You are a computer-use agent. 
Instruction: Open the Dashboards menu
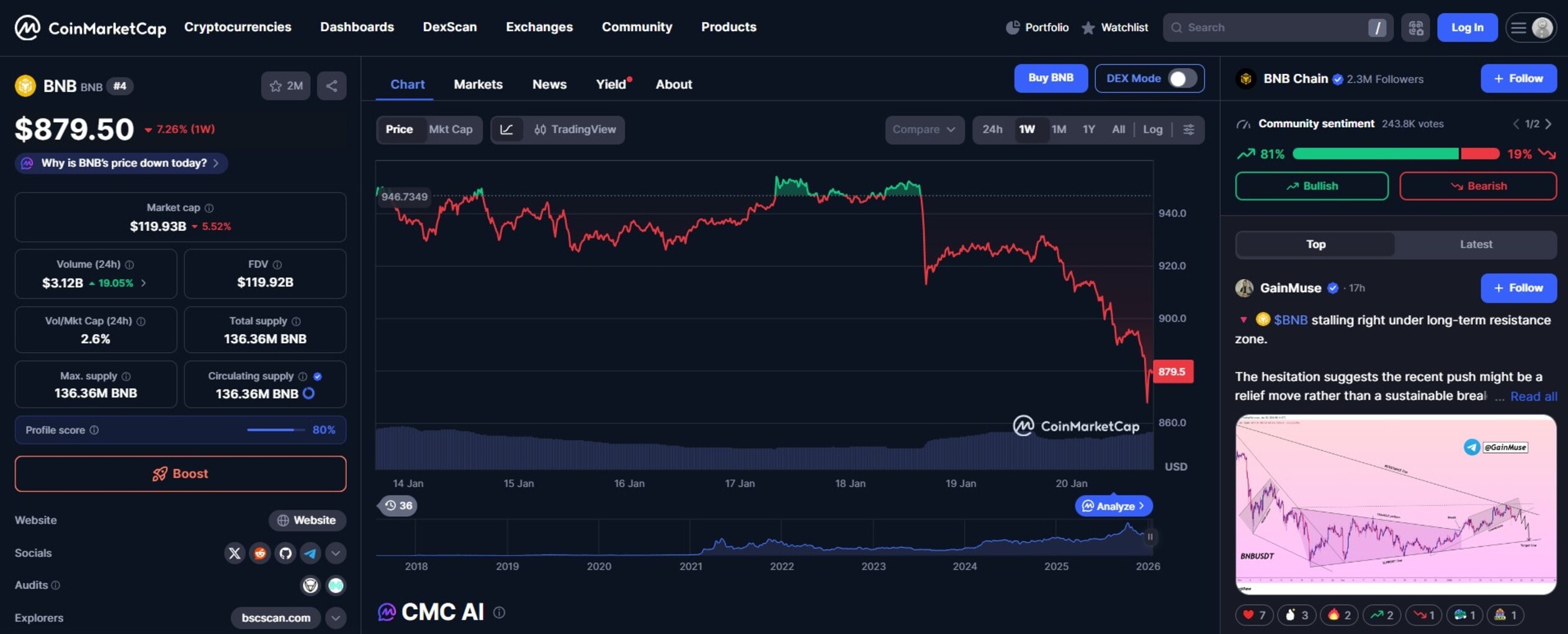(x=357, y=27)
